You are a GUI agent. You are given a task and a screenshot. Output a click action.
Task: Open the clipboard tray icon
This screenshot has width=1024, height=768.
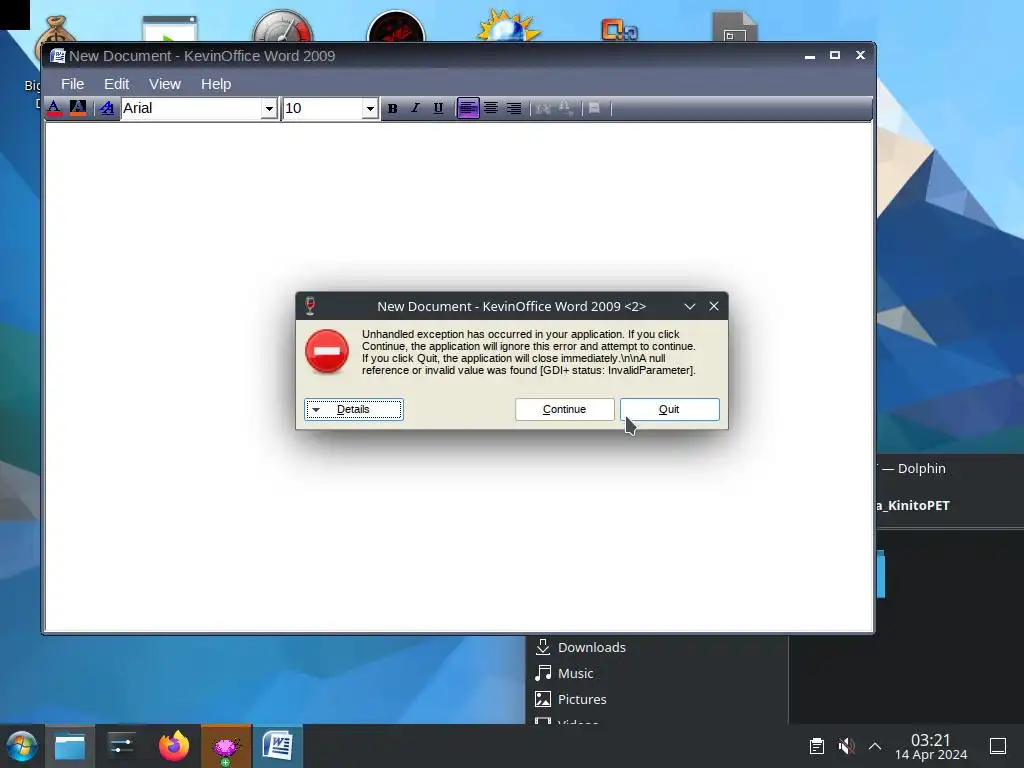coord(816,746)
